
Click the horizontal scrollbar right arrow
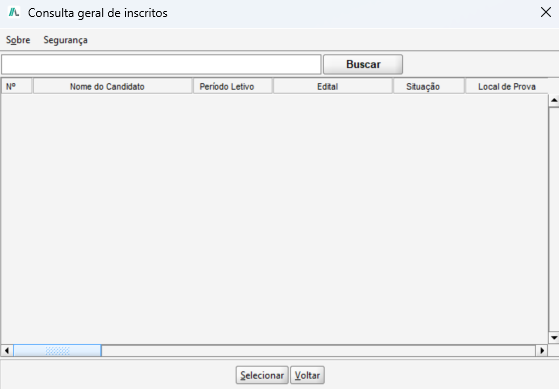pos(542,350)
